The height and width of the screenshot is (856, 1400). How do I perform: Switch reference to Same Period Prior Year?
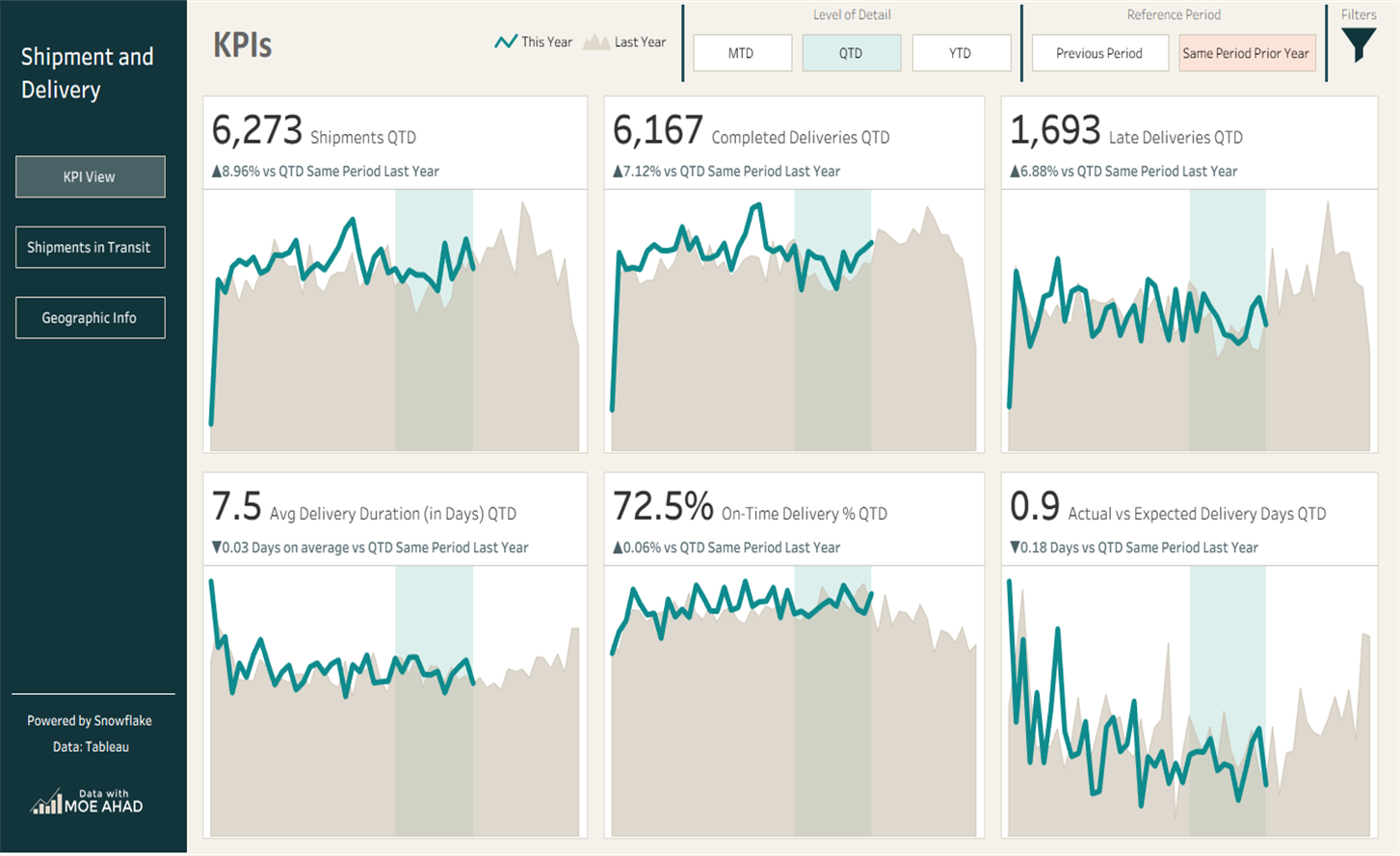click(1247, 53)
